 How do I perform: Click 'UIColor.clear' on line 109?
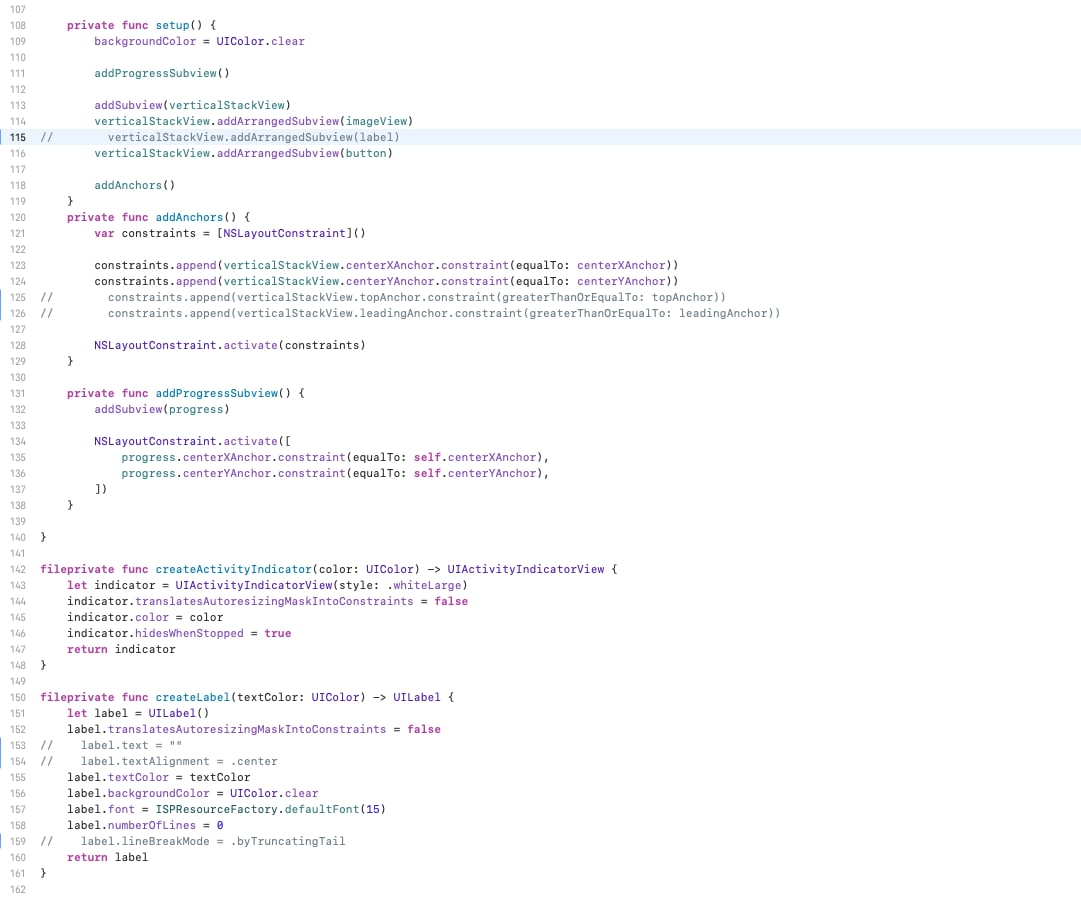261,41
